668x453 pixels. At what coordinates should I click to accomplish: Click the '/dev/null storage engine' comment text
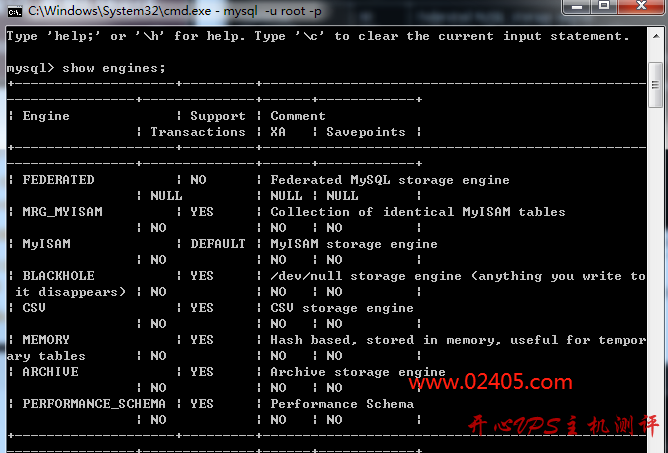(366, 276)
